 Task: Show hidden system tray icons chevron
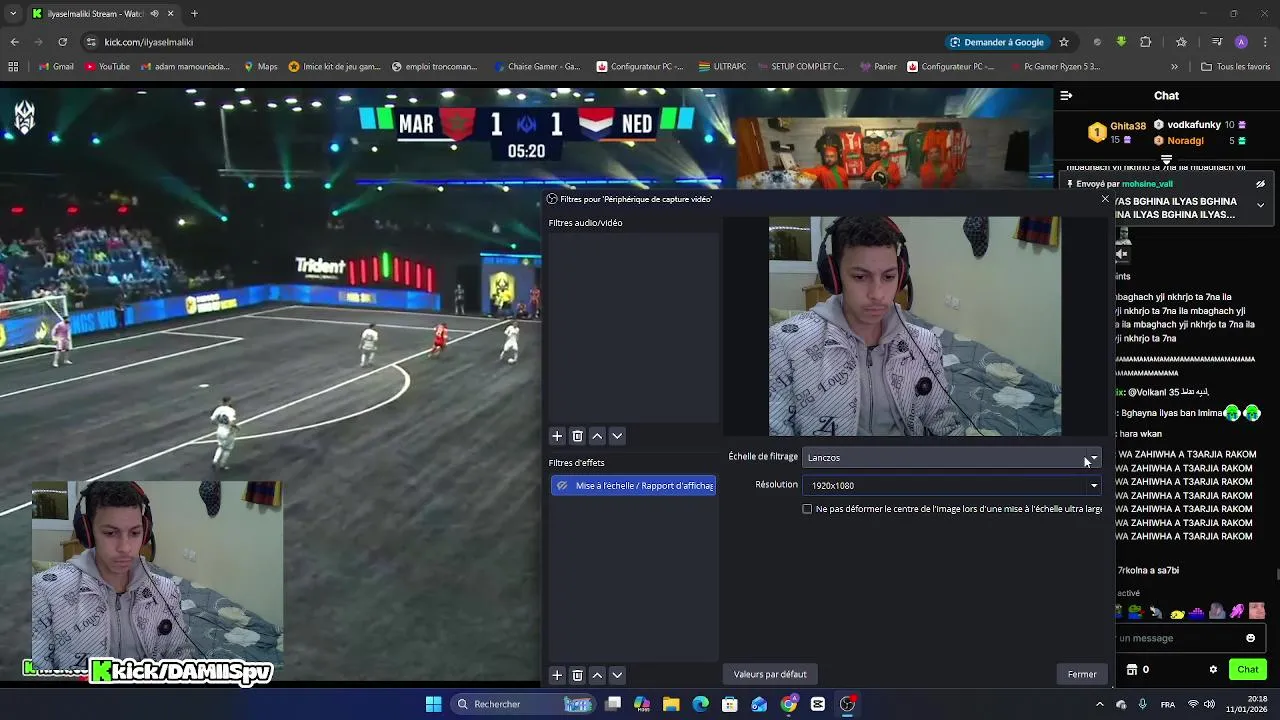click(1100, 704)
